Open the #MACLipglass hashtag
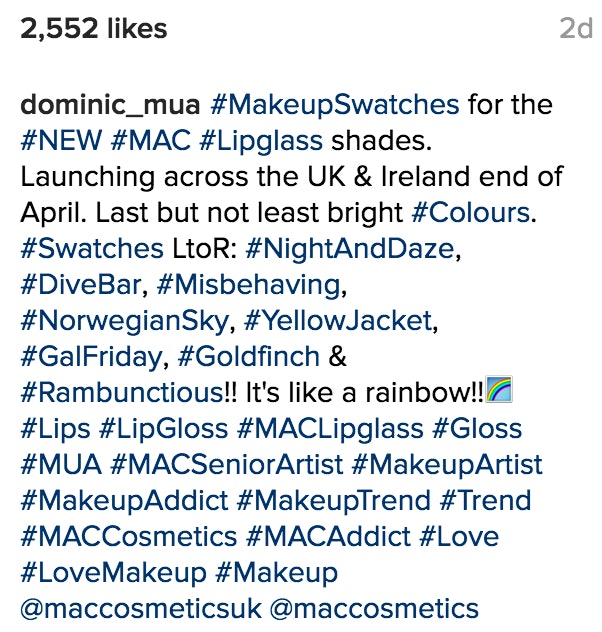The image size is (602, 632). coord(330,430)
